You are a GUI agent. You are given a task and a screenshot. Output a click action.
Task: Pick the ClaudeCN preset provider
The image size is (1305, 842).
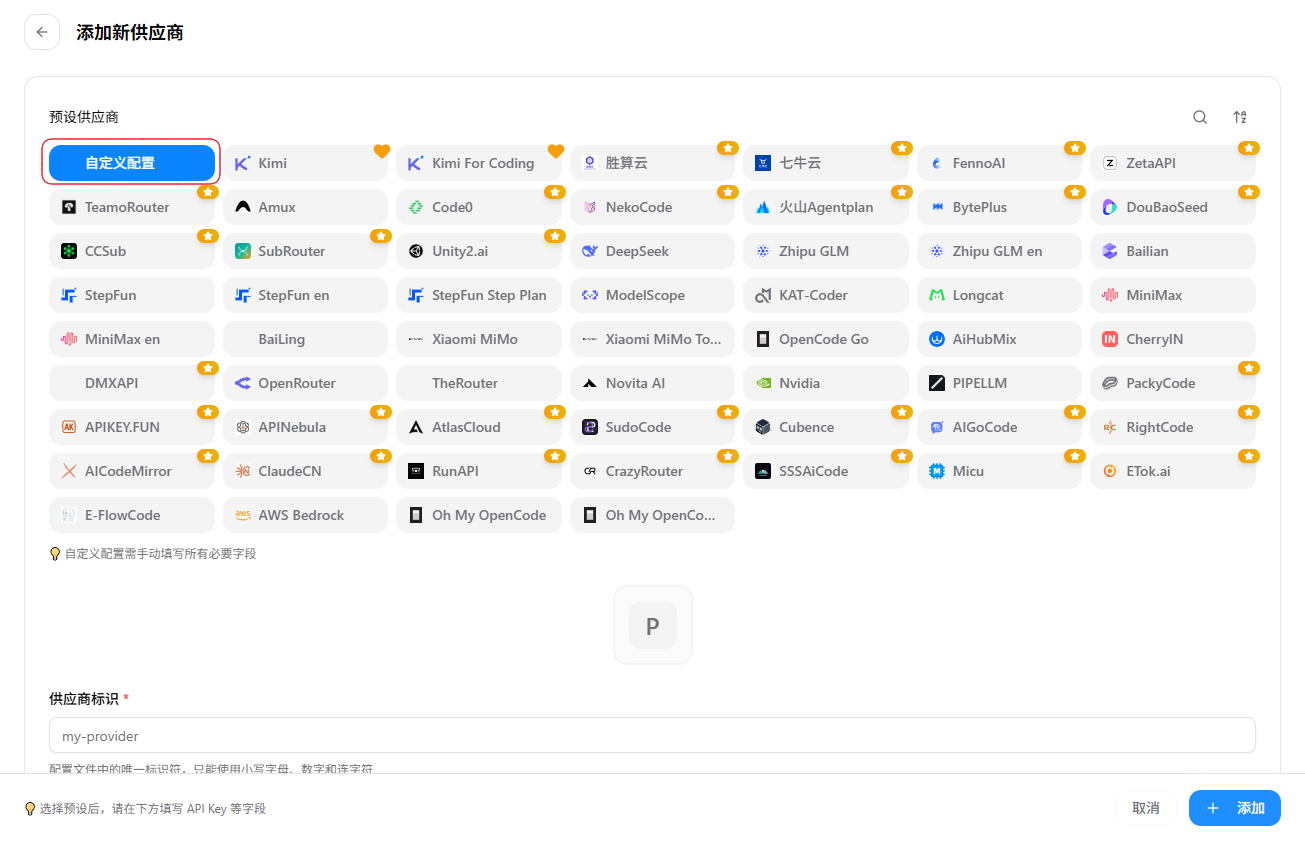305,471
